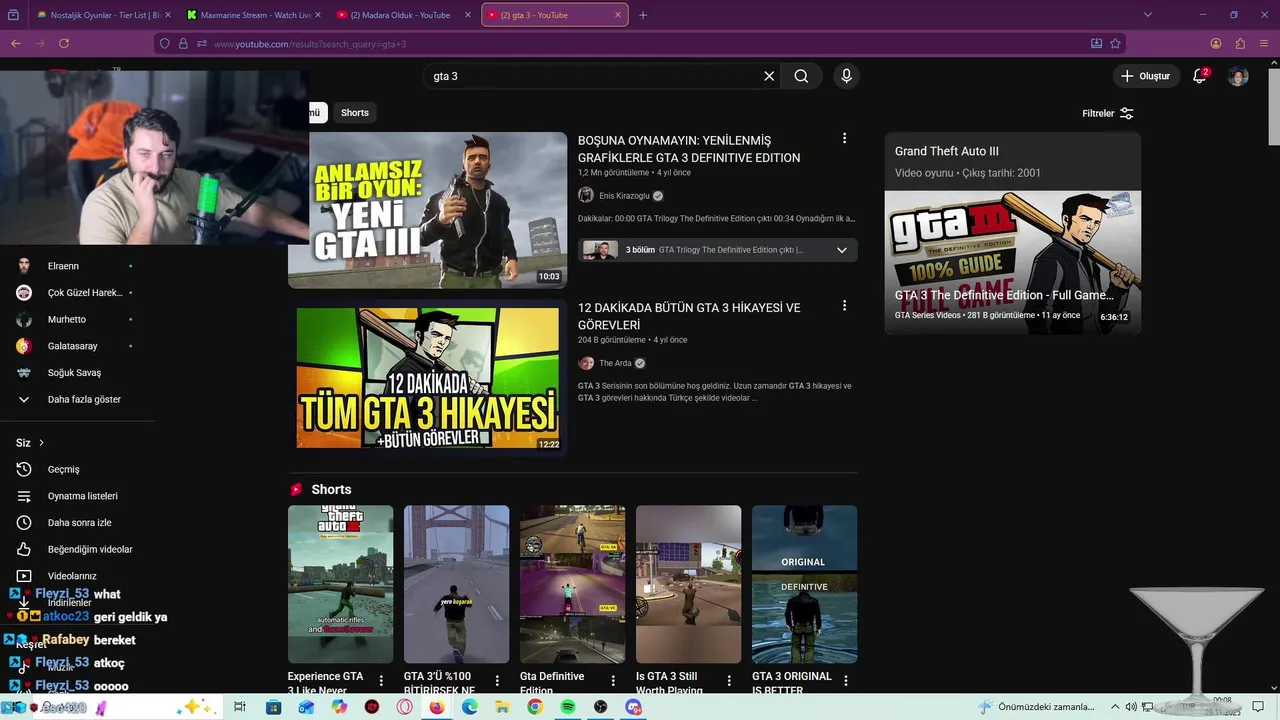Viewport: 1280px width, 720px height.
Task: Reload the page
Action: point(64,43)
